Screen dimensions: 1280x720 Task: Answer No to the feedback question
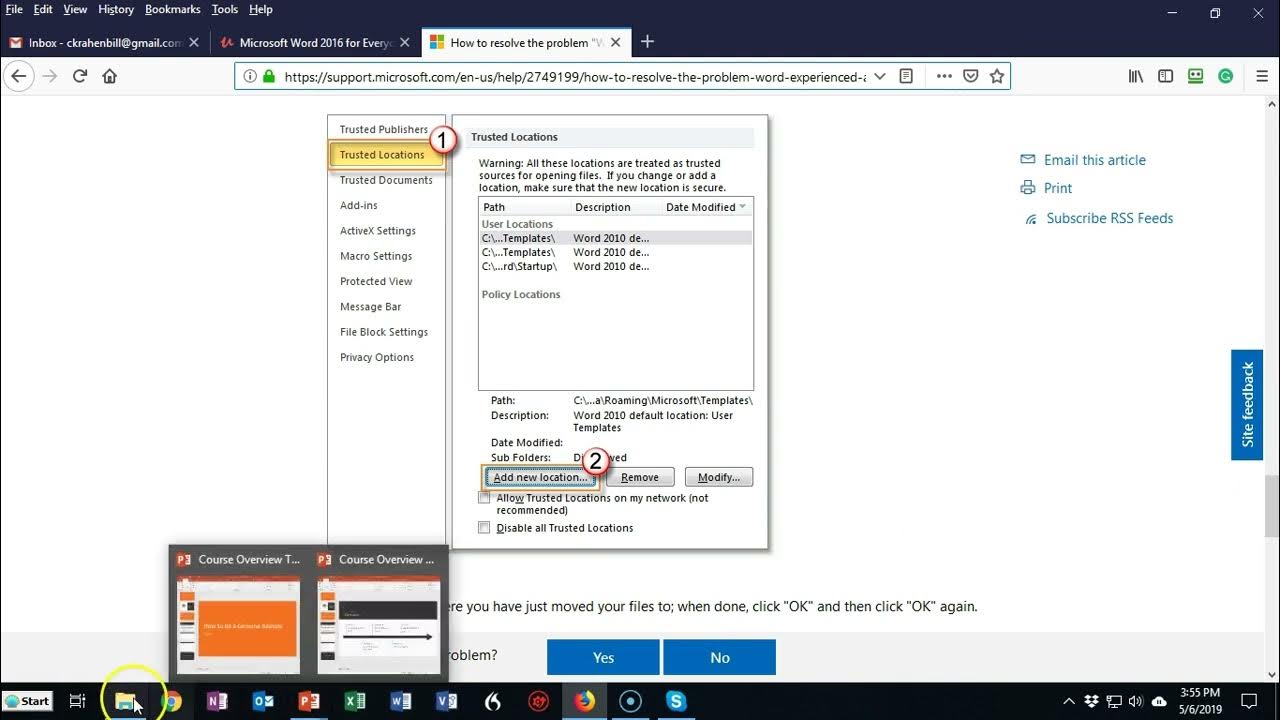click(720, 657)
